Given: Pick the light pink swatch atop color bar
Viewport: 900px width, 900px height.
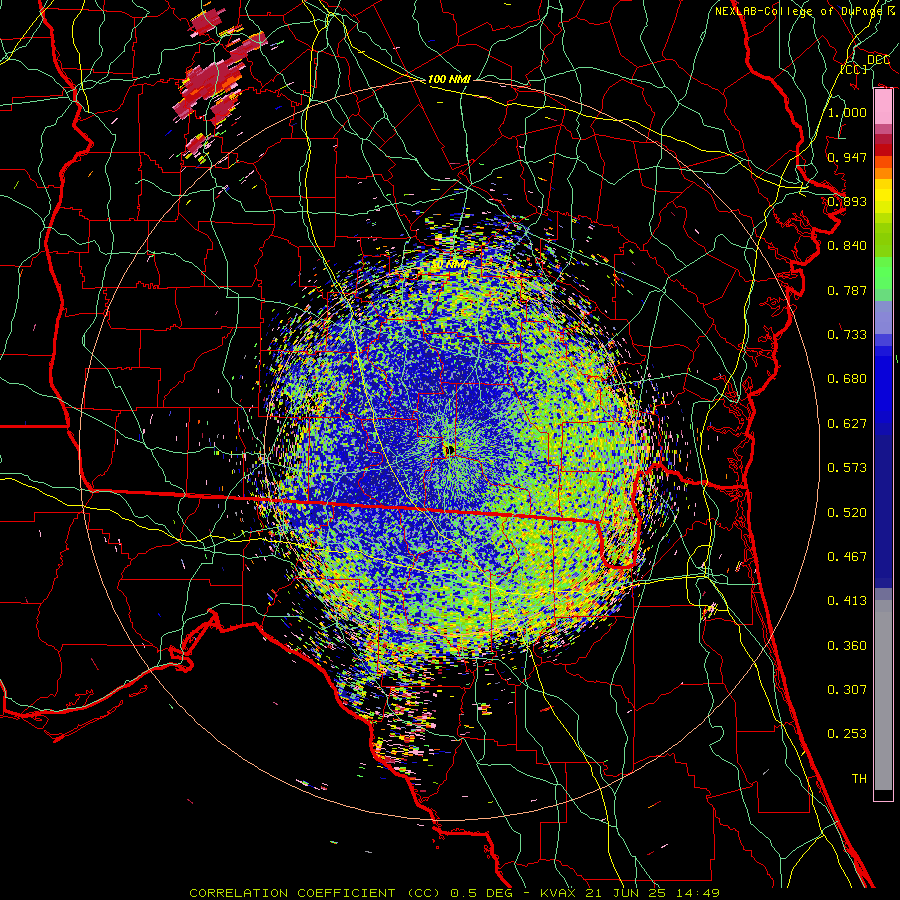Looking at the screenshot, I should pyautogui.click(x=883, y=106).
